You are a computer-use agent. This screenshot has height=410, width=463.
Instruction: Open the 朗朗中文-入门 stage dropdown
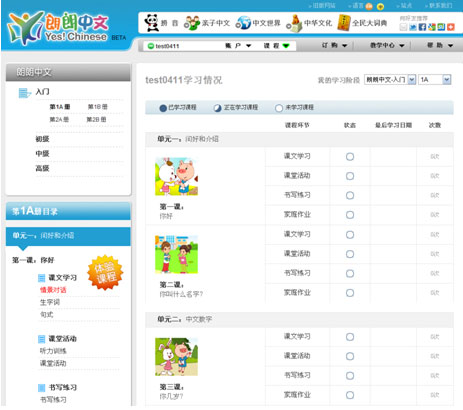tap(390, 79)
